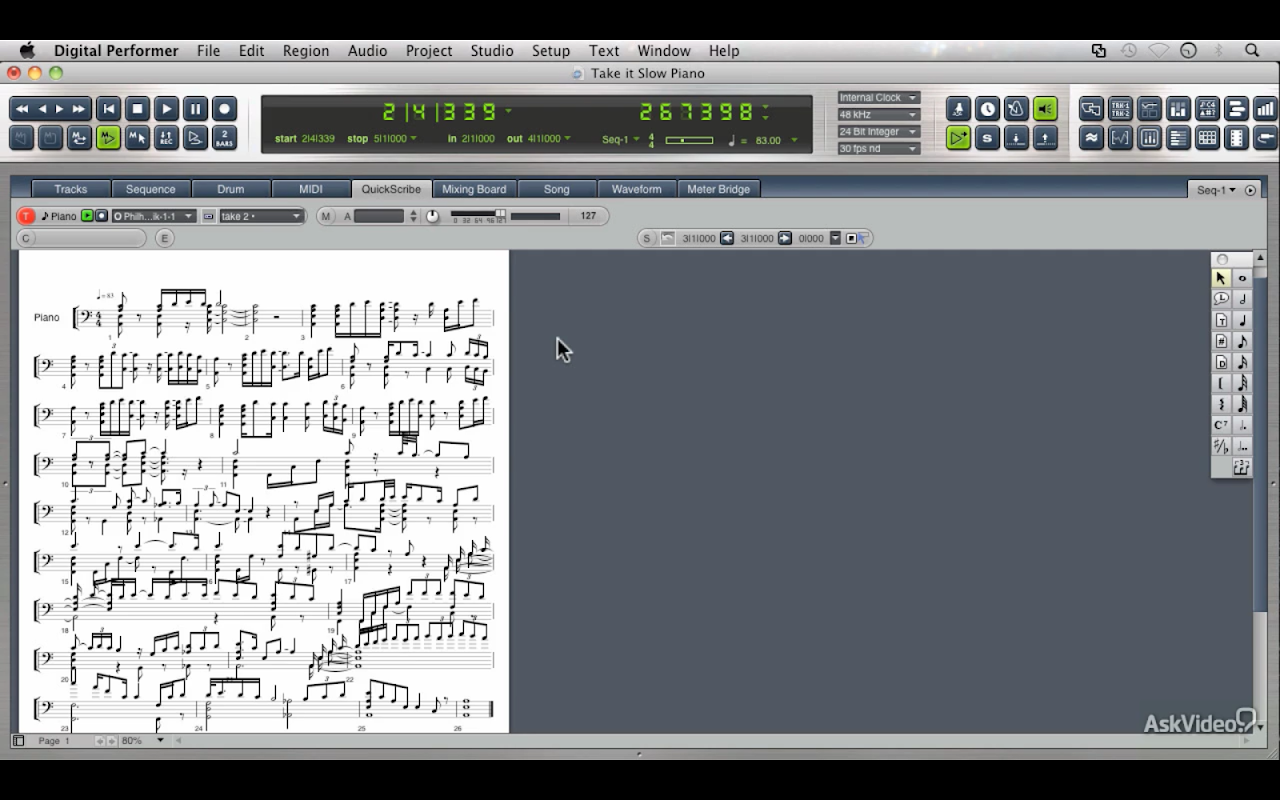
Task: Switch to the Tracks tab
Action: pos(71,189)
